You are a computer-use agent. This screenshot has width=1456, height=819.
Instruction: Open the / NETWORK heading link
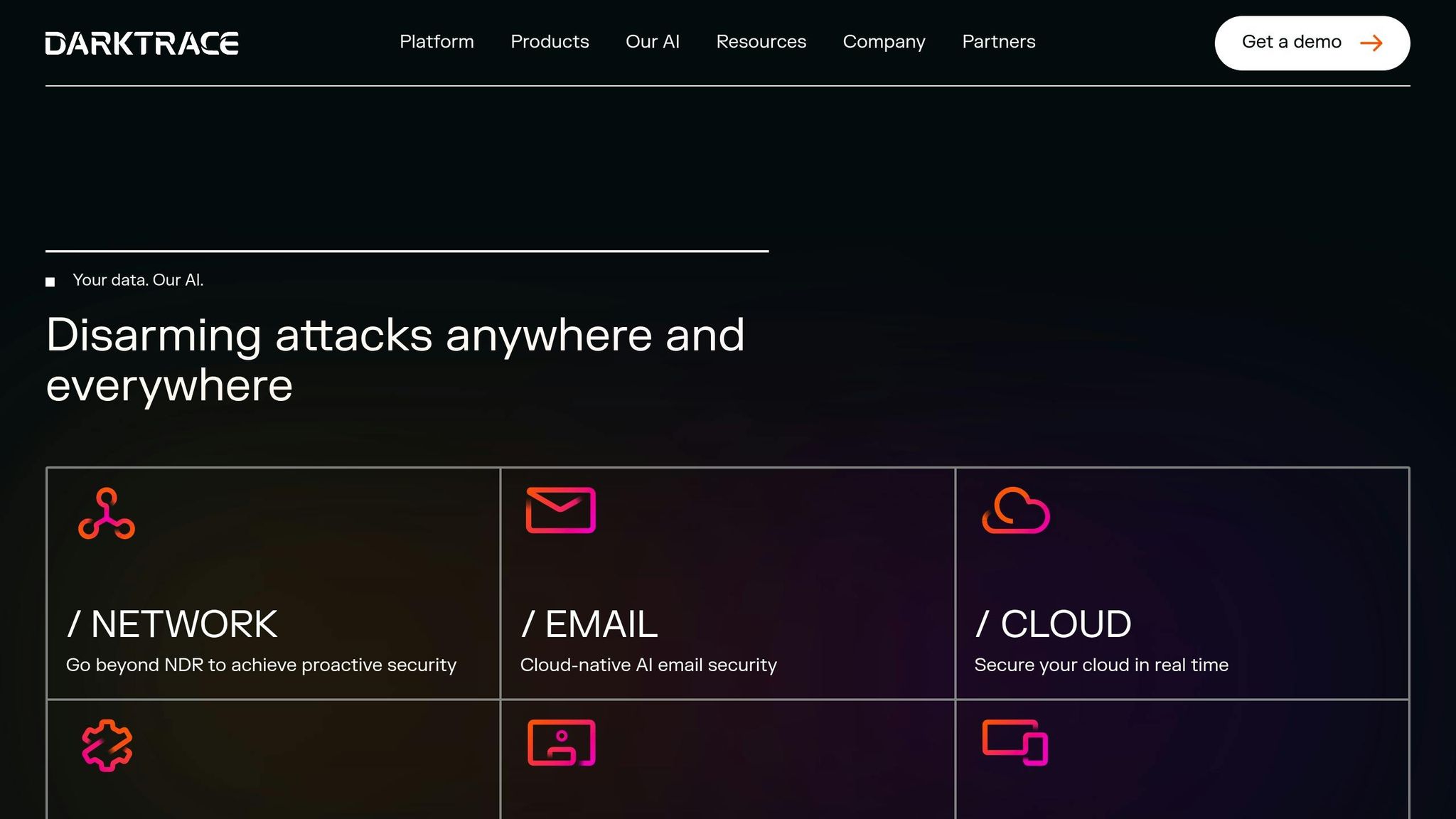tap(172, 624)
